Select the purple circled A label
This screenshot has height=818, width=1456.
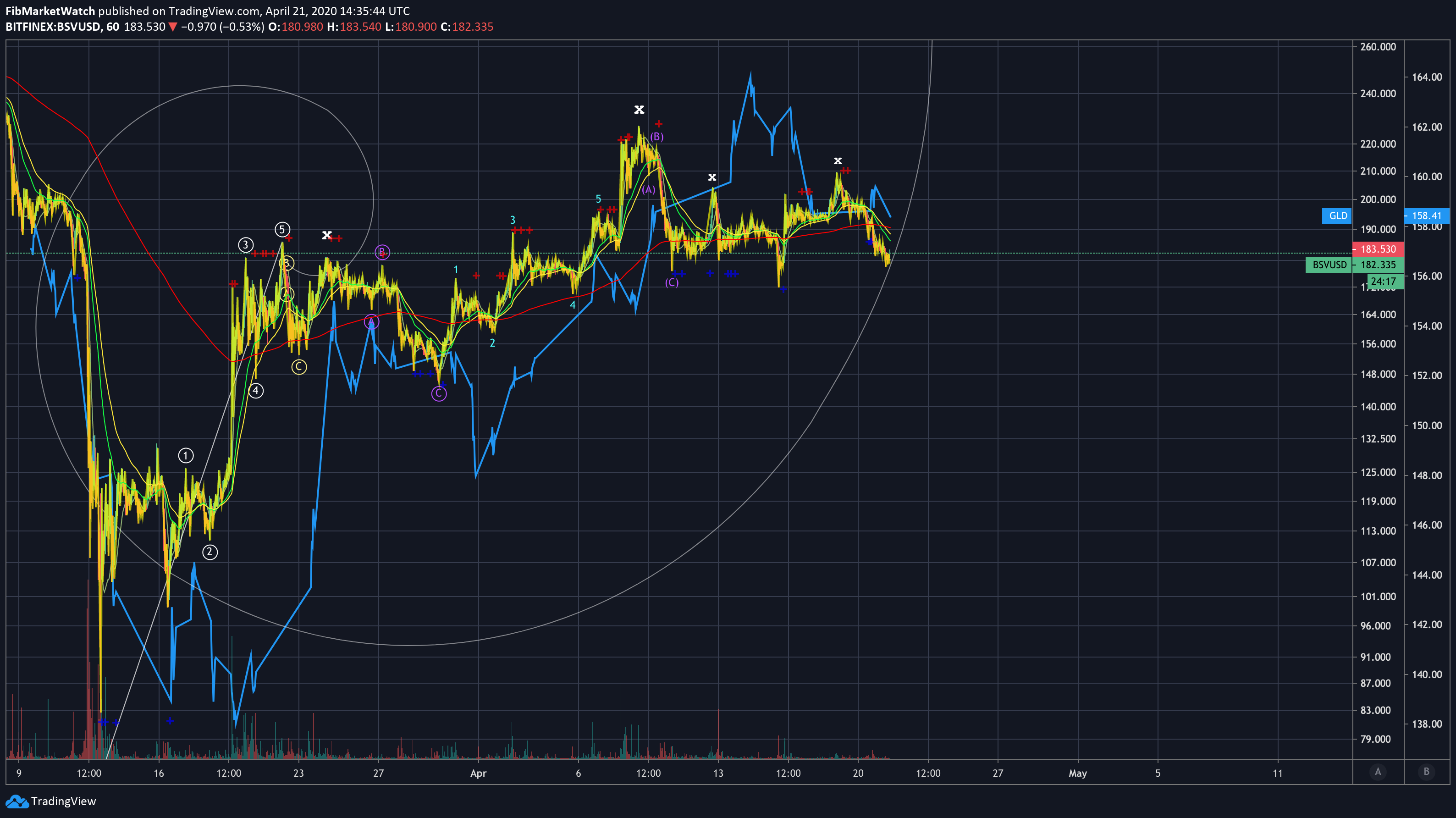[x=371, y=322]
